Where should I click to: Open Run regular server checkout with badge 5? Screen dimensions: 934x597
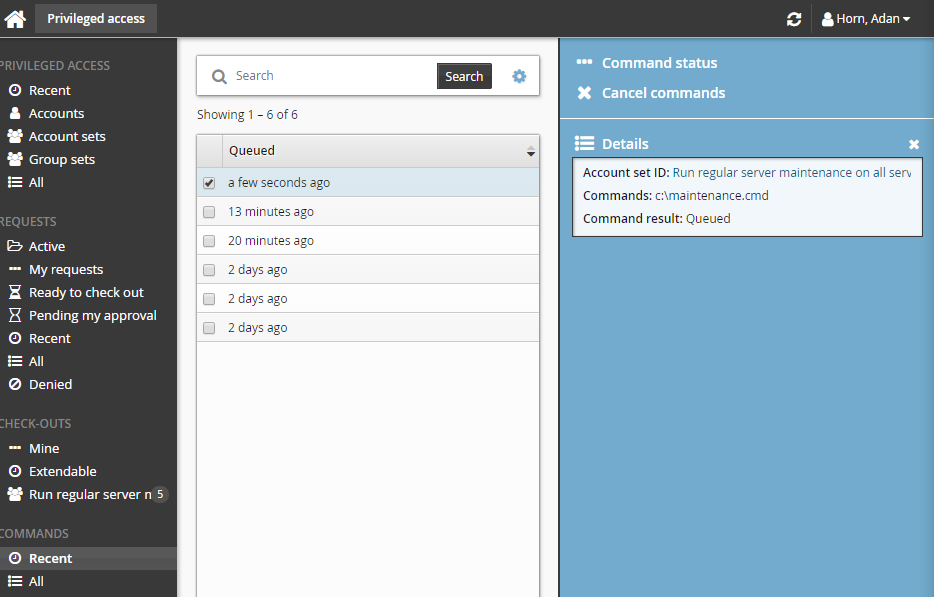pos(88,494)
